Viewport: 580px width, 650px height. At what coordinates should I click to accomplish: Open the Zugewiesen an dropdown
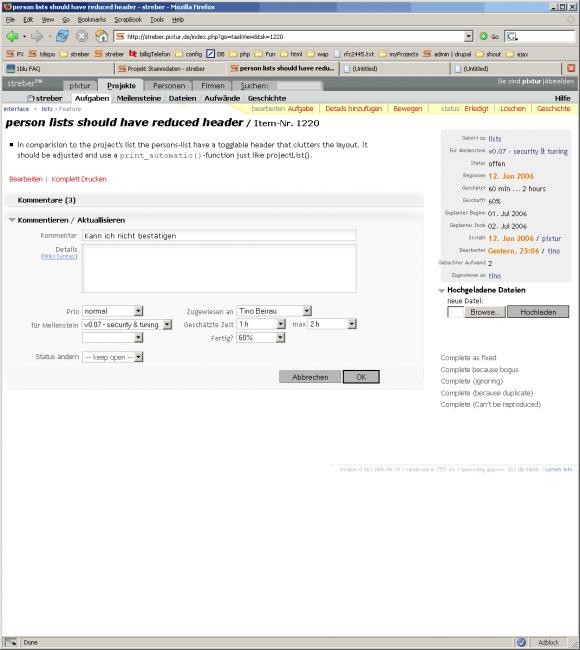(x=274, y=311)
